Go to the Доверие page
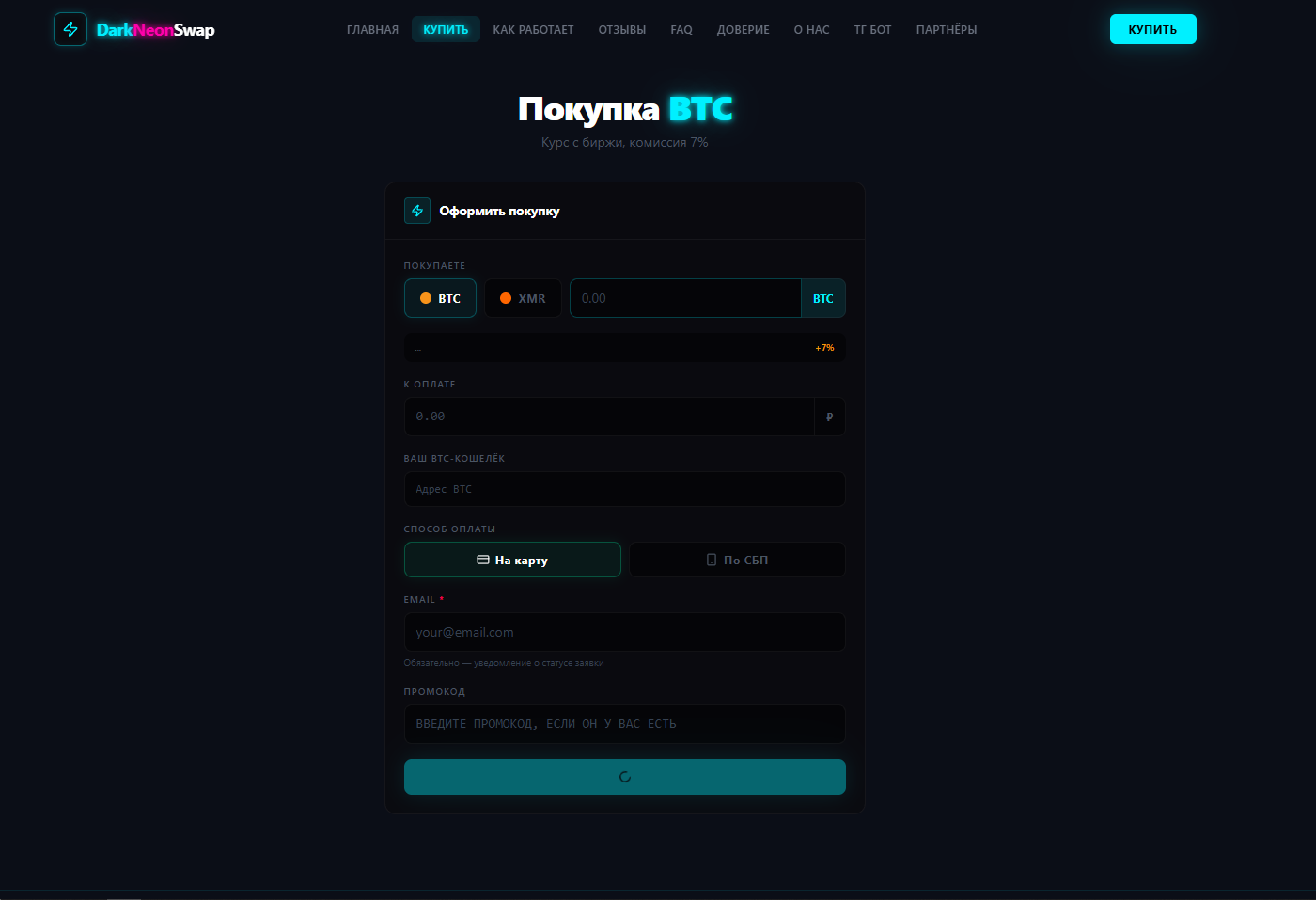Screen dimensions: 1316x900 click(744, 30)
